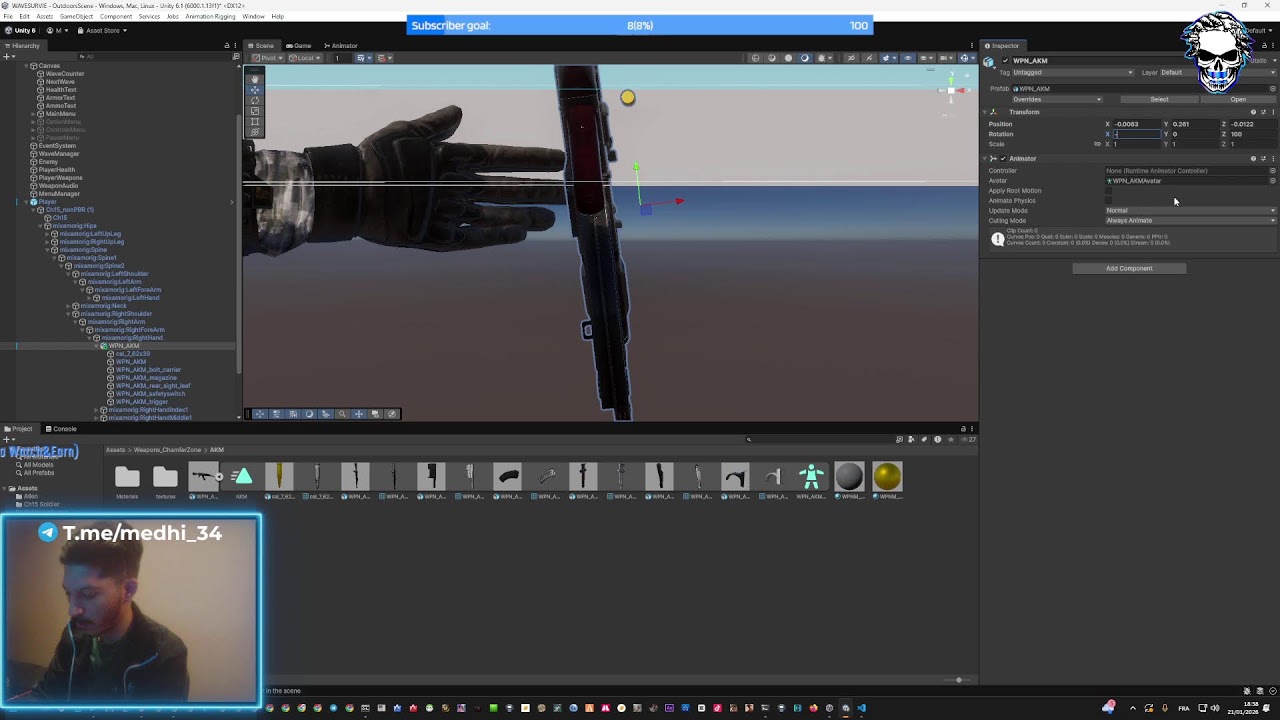This screenshot has height=720, width=1280.
Task: Collapse the Transform component foldout
Action: [x=985, y=112]
